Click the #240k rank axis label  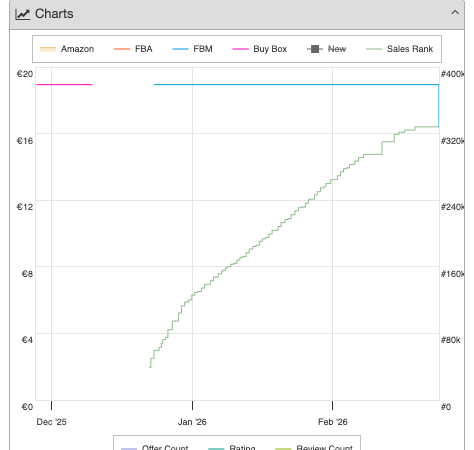(452, 207)
